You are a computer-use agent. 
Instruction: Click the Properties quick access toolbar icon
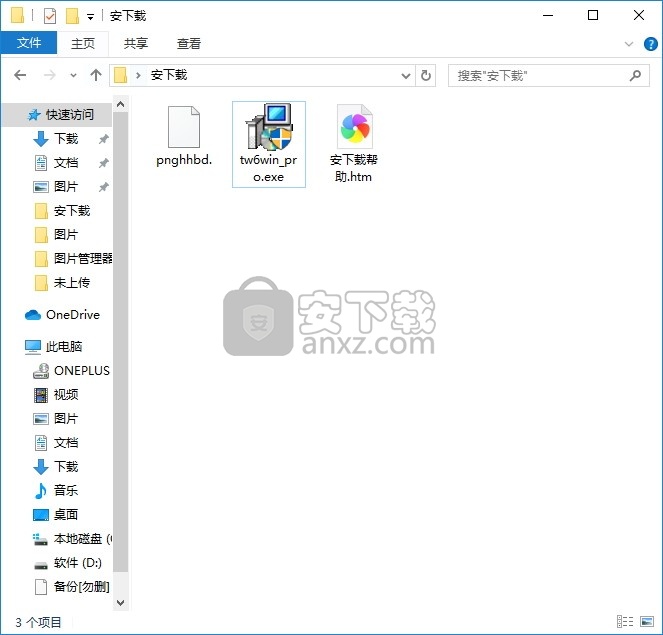click(x=50, y=16)
